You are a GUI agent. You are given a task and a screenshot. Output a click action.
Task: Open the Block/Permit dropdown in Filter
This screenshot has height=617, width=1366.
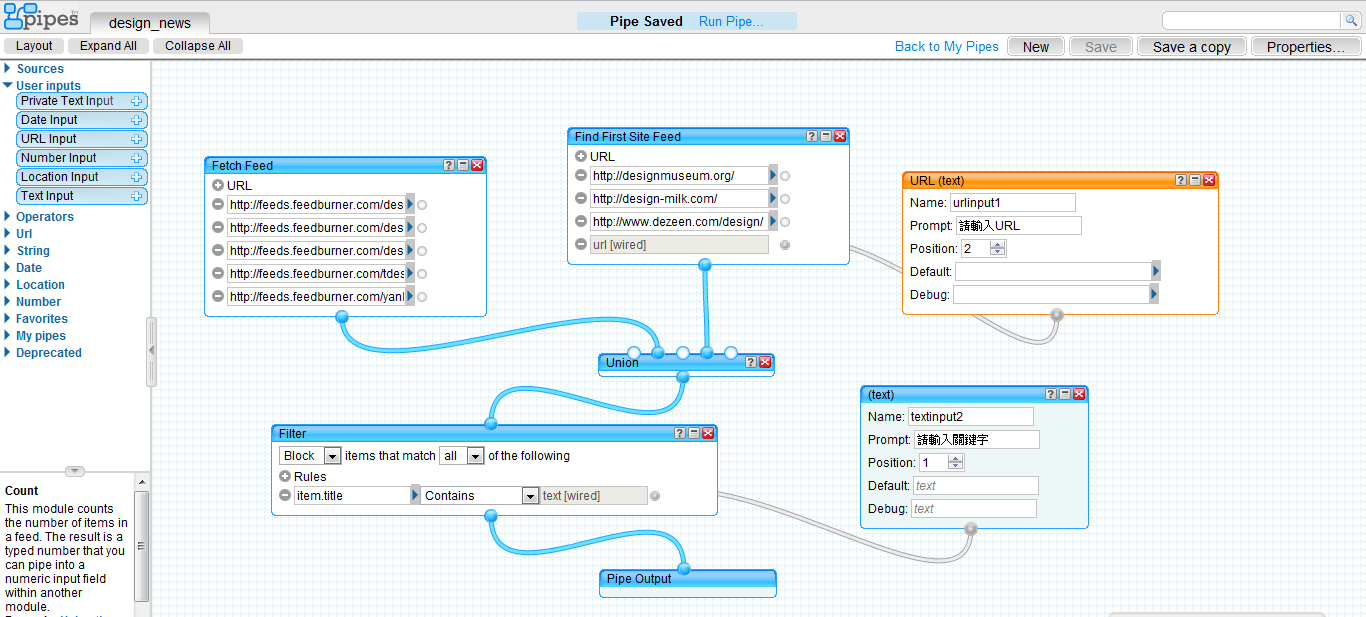pos(333,456)
